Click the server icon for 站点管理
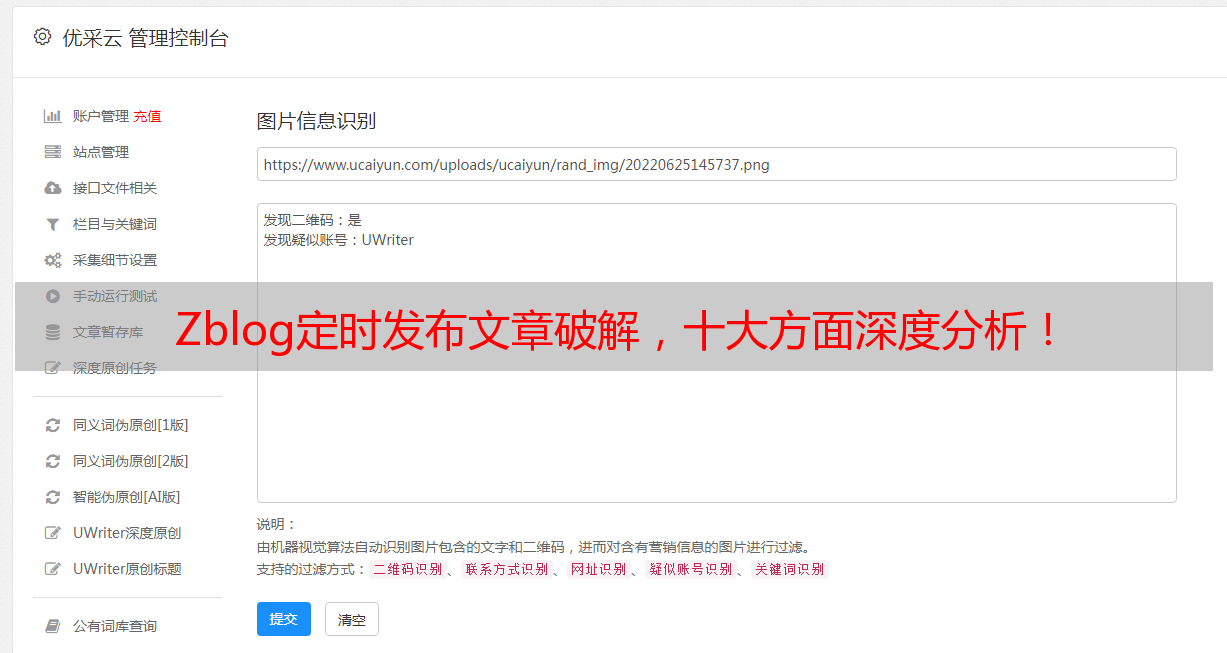This screenshot has height=653, width=1227. click(x=53, y=152)
